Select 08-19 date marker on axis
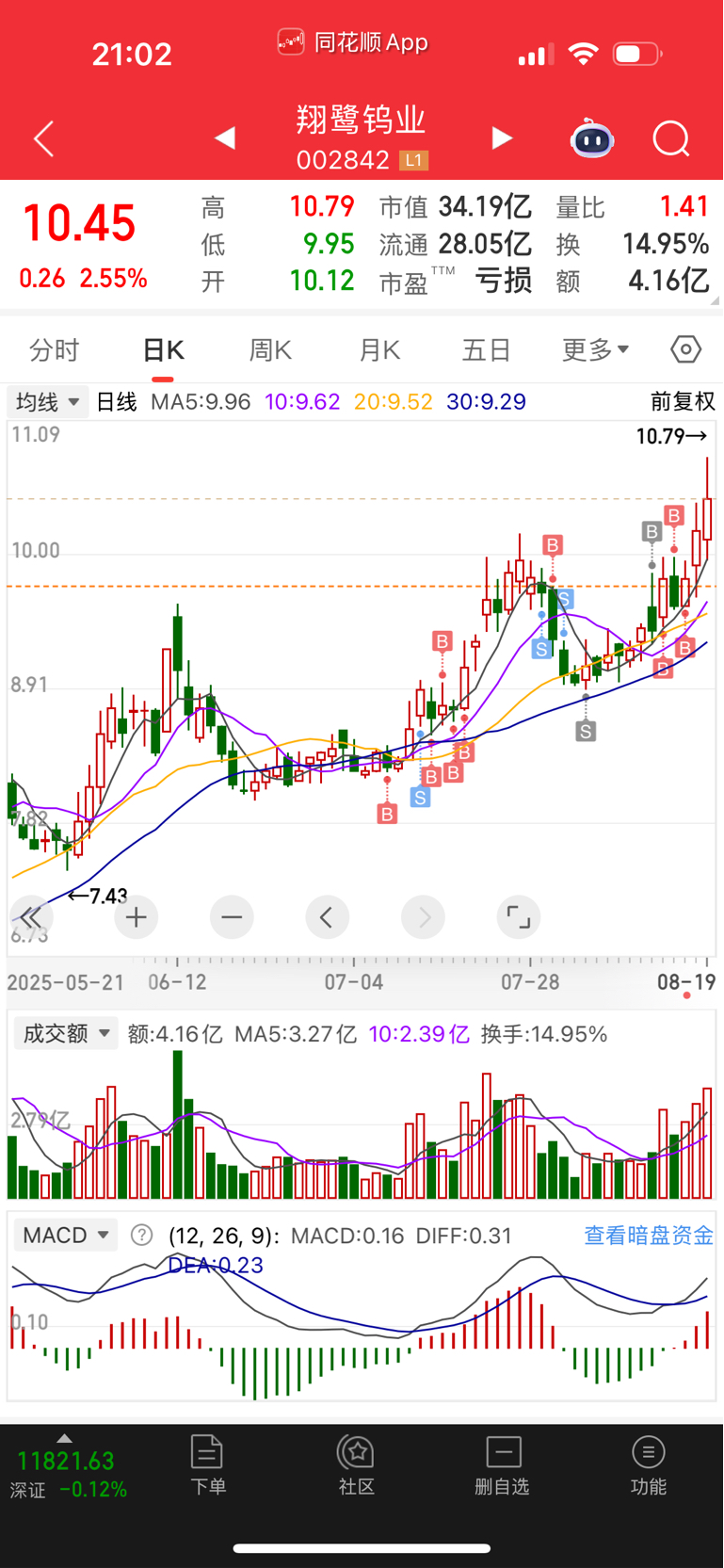The height and width of the screenshot is (1568, 724). 686,982
